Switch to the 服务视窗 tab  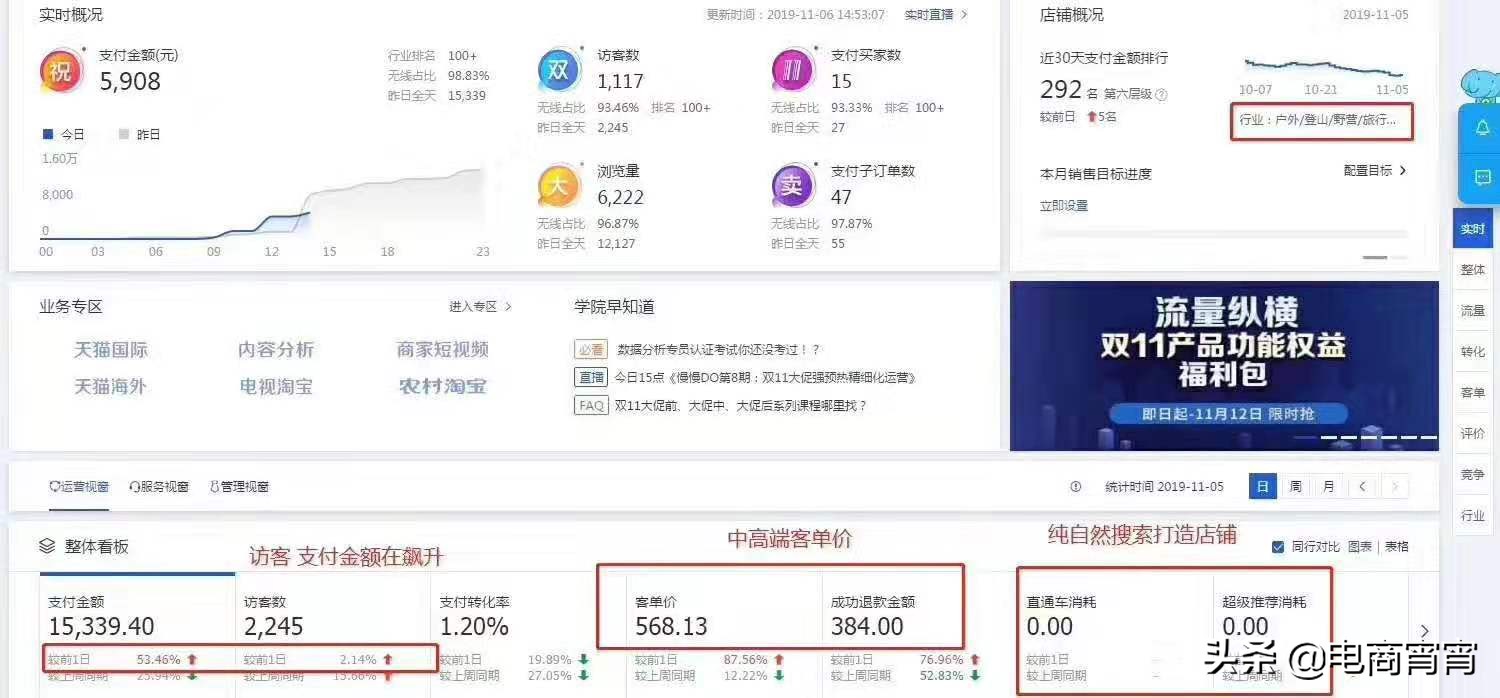(160, 486)
